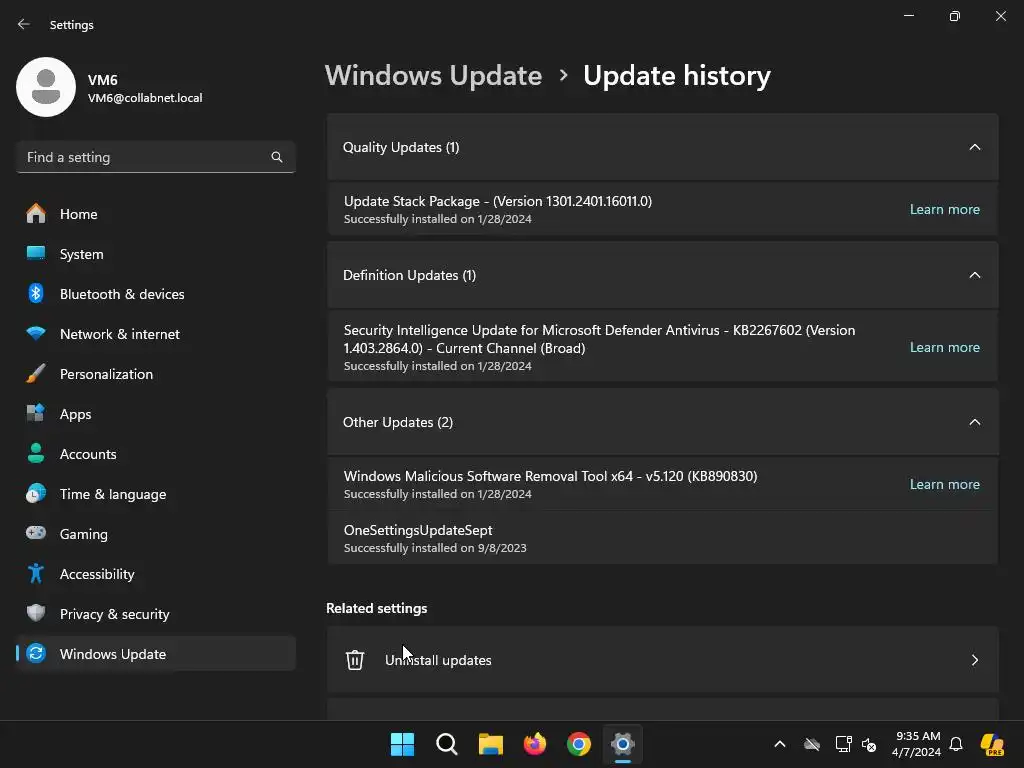Click the Apps icon in sidebar

click(36, 413)
